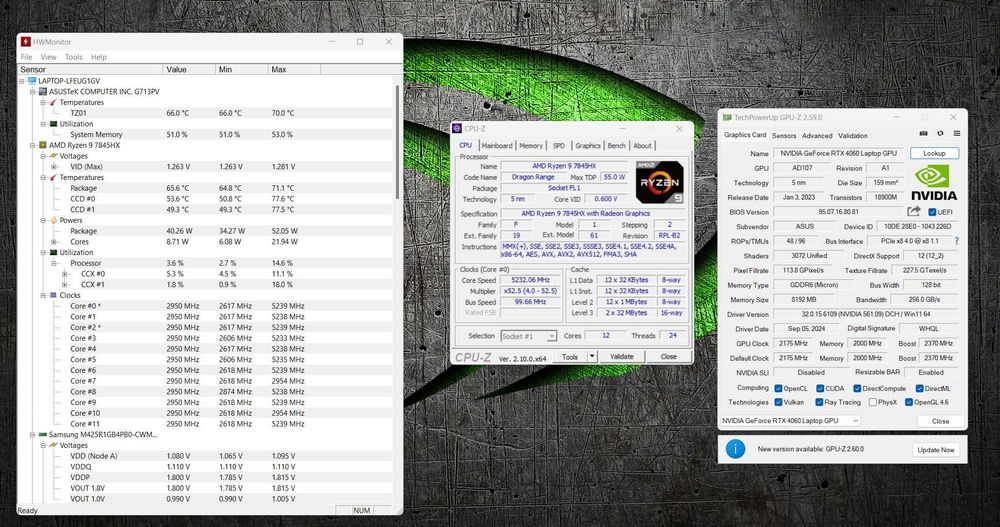
Task: Switch to the Advanced tab in GPU-Z
Action: click(817, 136)
